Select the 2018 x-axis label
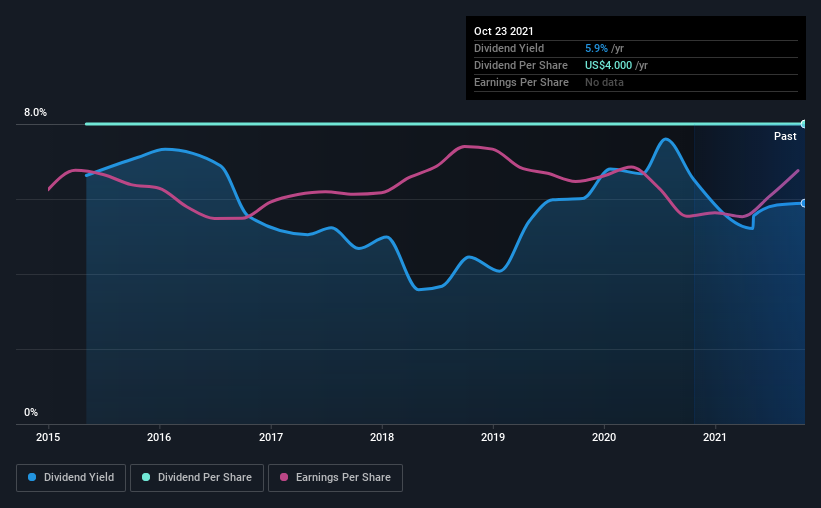Image resolution: width=821 pixels, height=508 pixels. point(382,437)
